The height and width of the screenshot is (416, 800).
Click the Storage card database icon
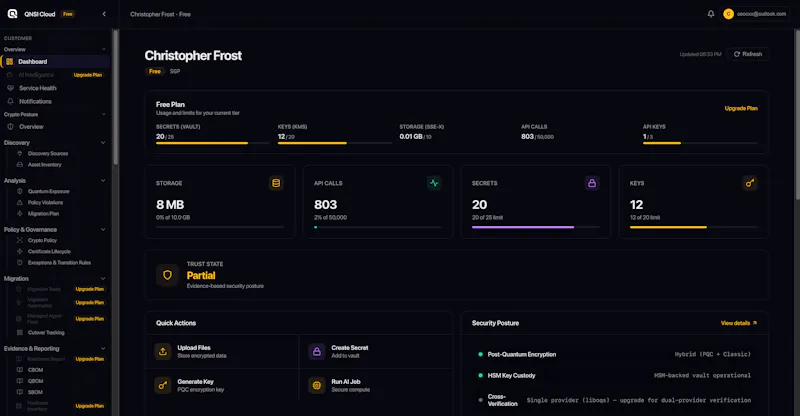coord(276,183)
